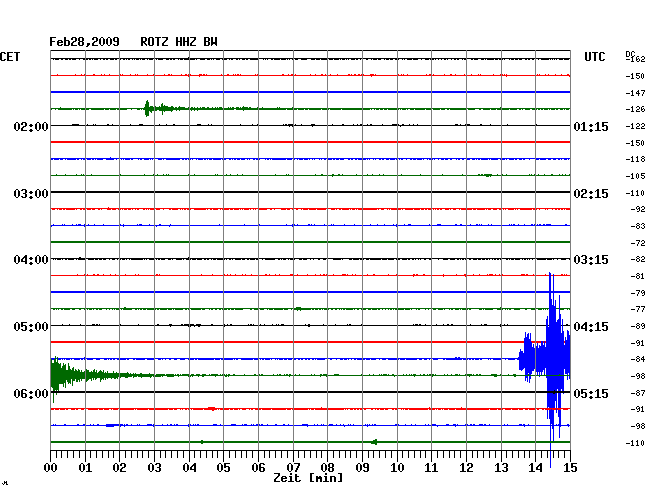Screen dimensions: 650x494
Task: Select DC offset value -84
Action: click(x=638, y=359)
